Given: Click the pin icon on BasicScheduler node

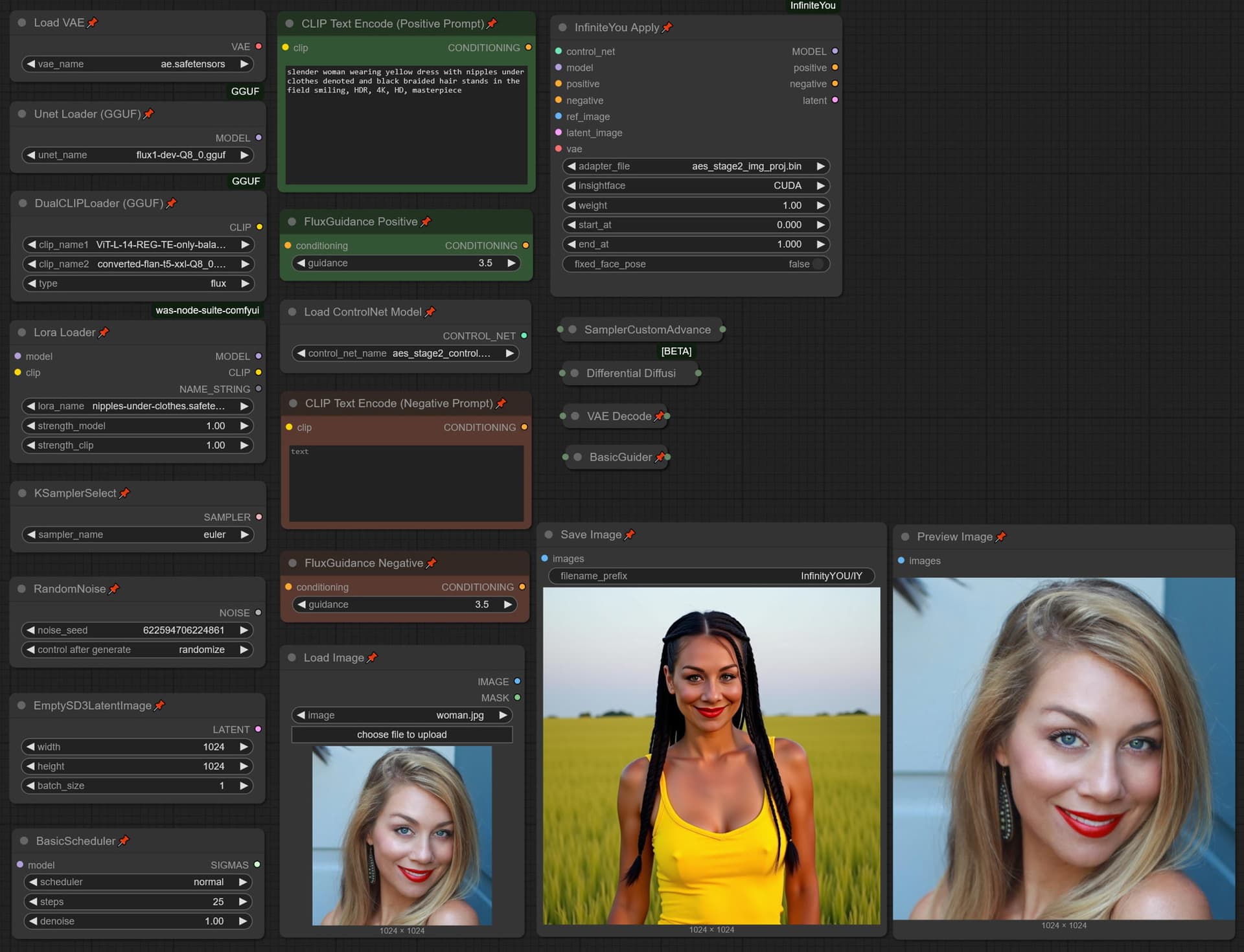Looking at the screenshot, I should (124, 841).
